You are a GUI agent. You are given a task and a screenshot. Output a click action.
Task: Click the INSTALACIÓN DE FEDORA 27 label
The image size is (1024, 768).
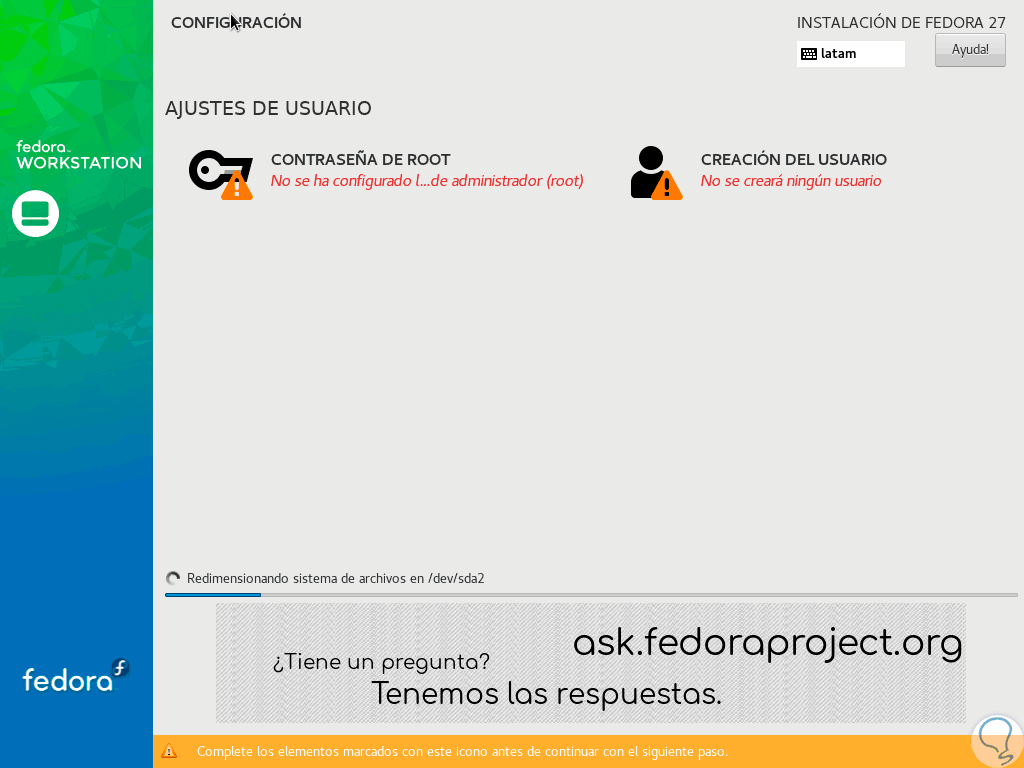pos(901,23)
